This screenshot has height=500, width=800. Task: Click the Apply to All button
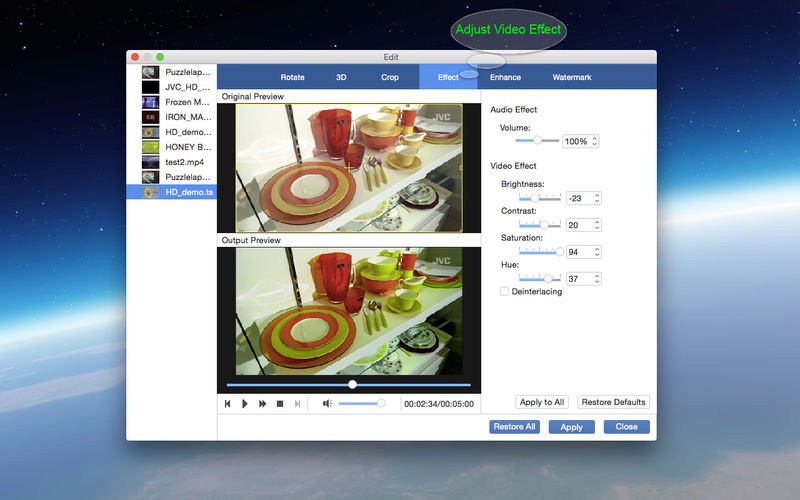(x=542, y=402)
